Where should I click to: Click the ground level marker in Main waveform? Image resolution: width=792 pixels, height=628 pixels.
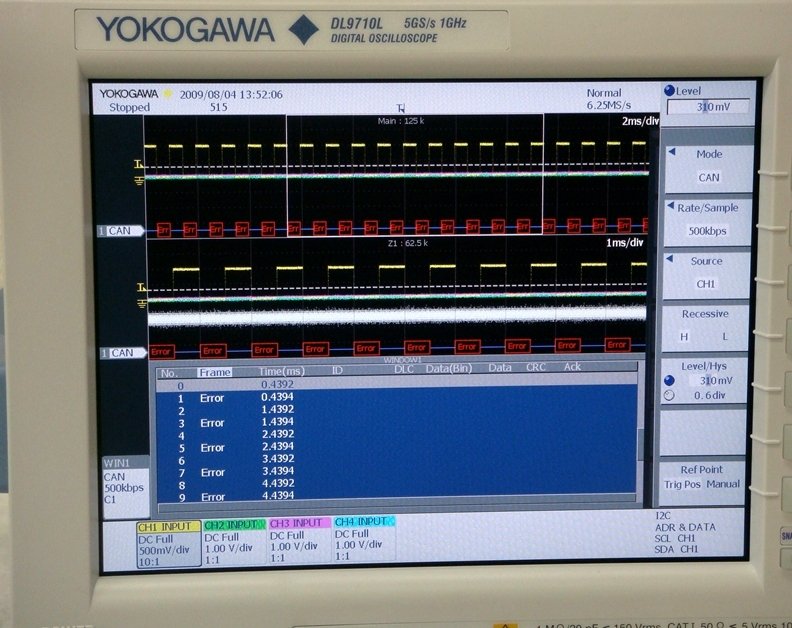point(139,180)
